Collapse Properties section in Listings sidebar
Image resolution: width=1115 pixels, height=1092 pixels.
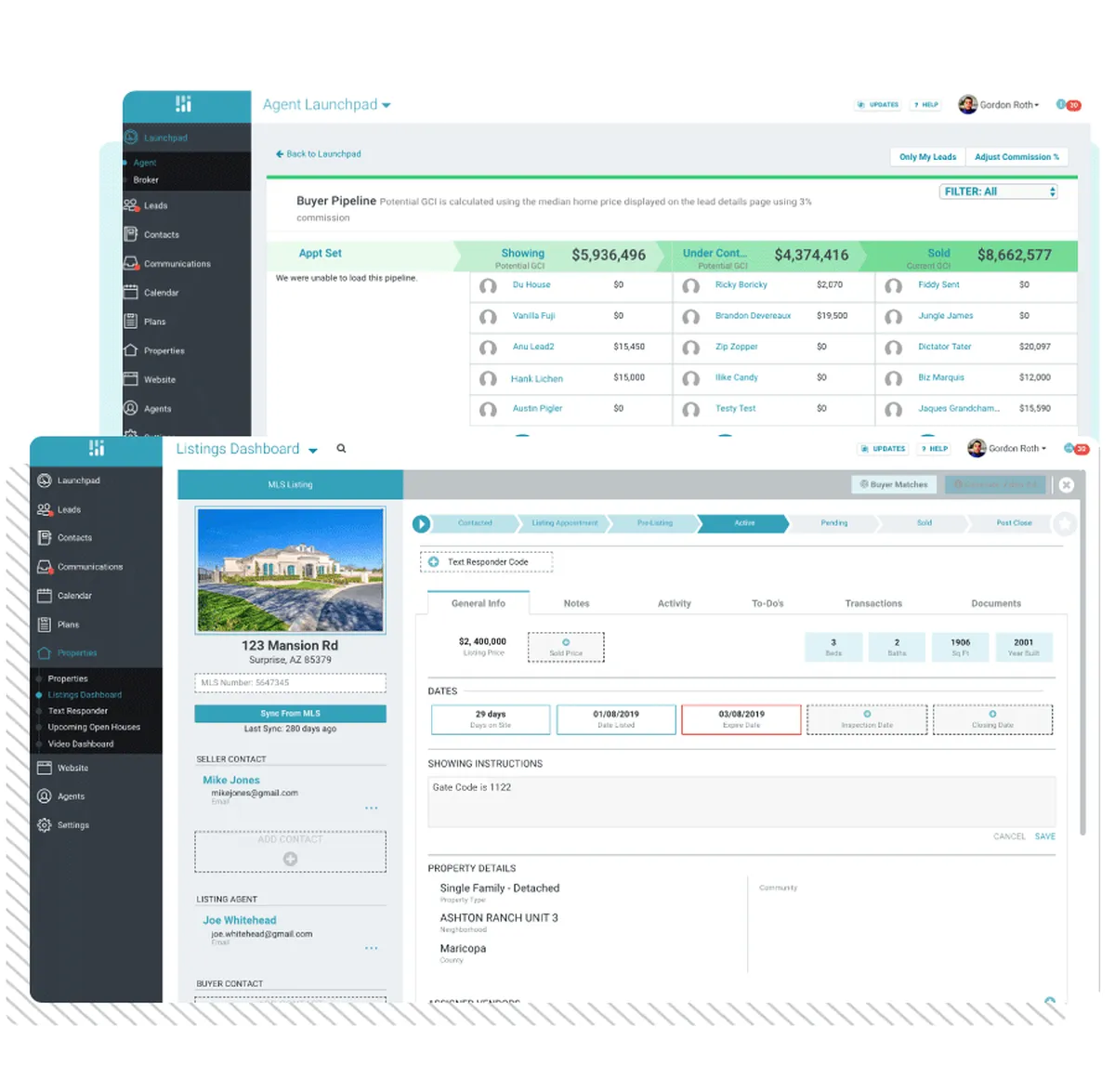point(77,653)
